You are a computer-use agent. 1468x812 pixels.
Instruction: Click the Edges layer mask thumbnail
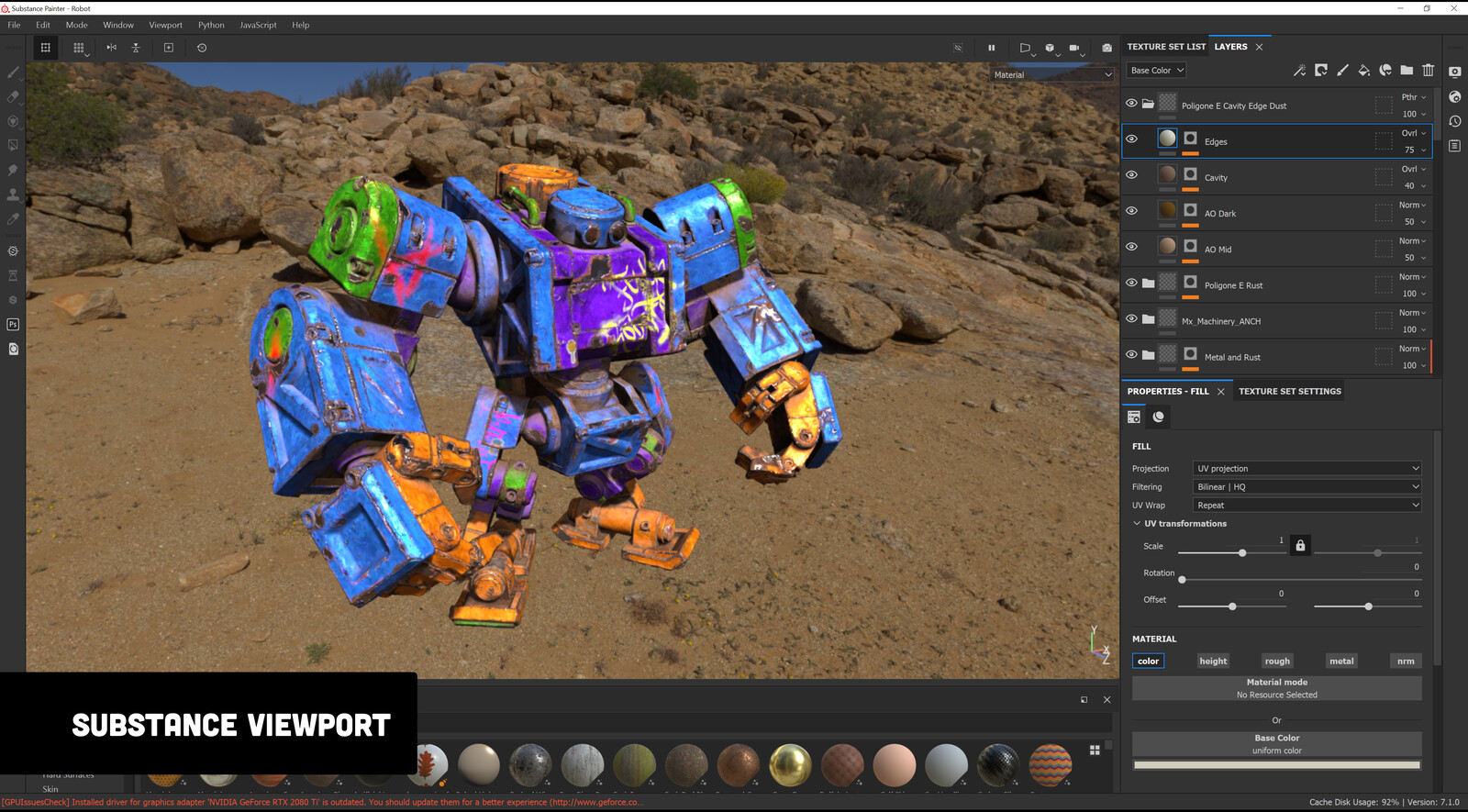pyautogui.click(x=1190, y=138)
